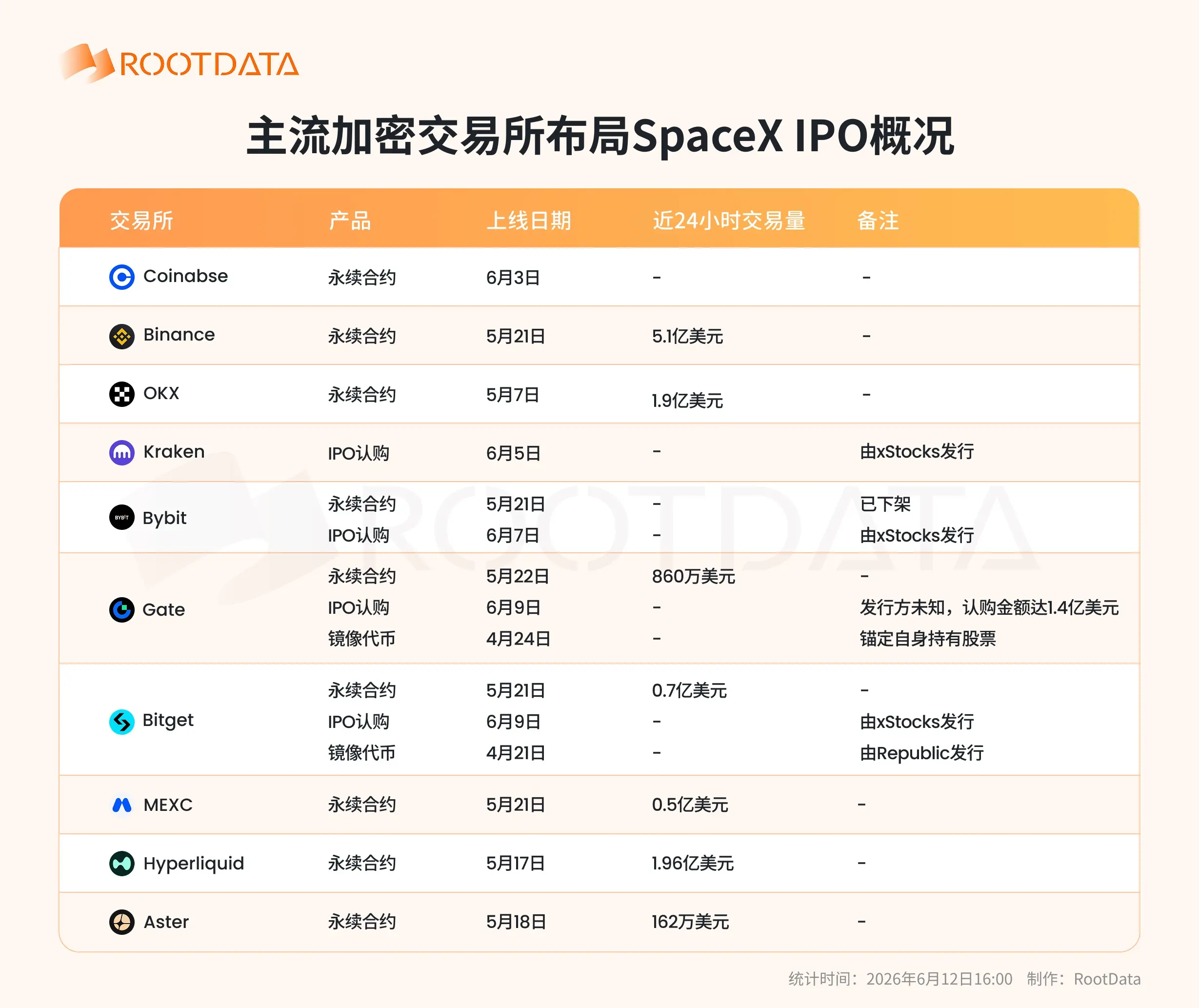
Task: Click the 已下架 note in Bybit row
Action: pos(885,504)
